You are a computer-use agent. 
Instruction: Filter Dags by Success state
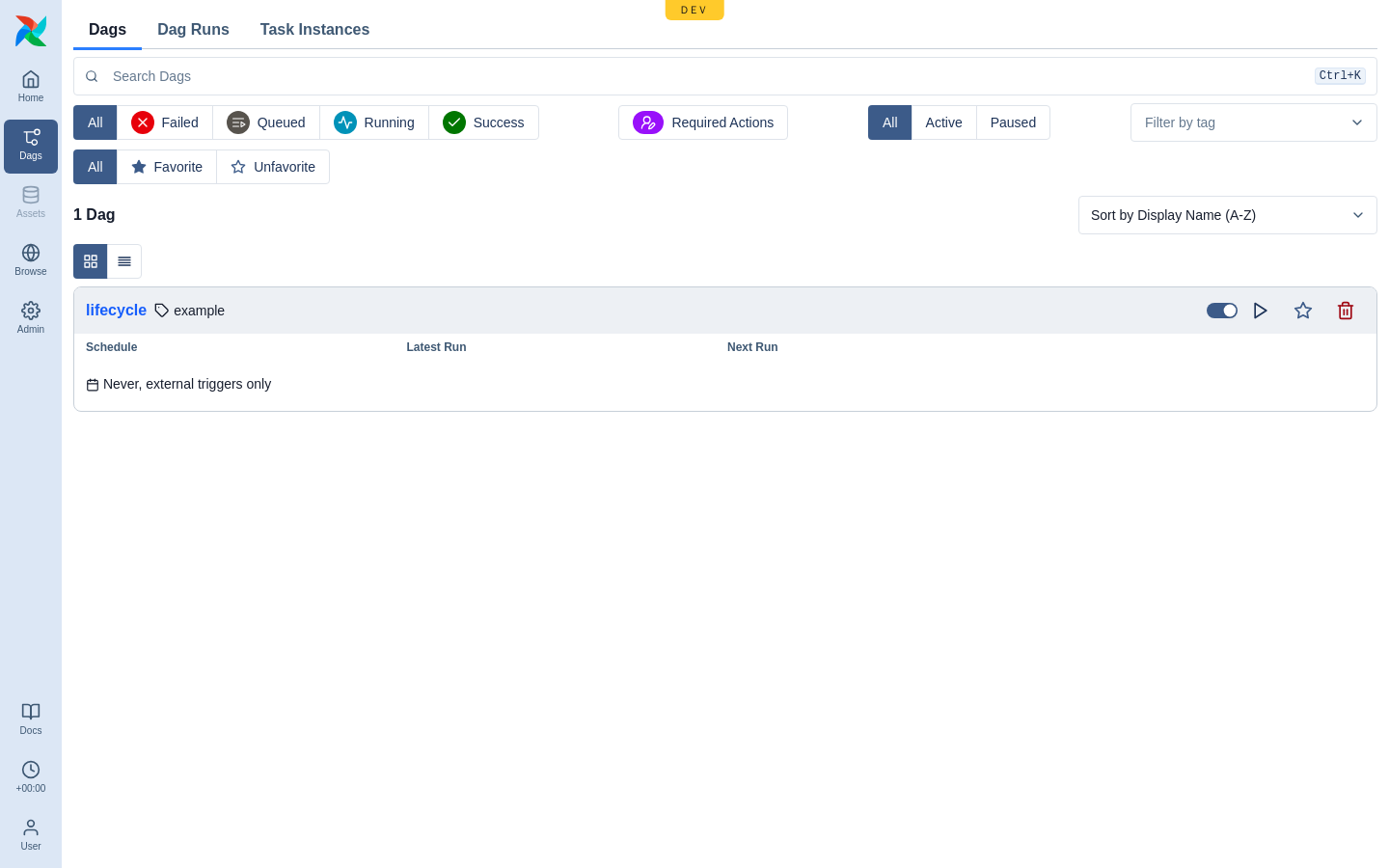point(483,122)
